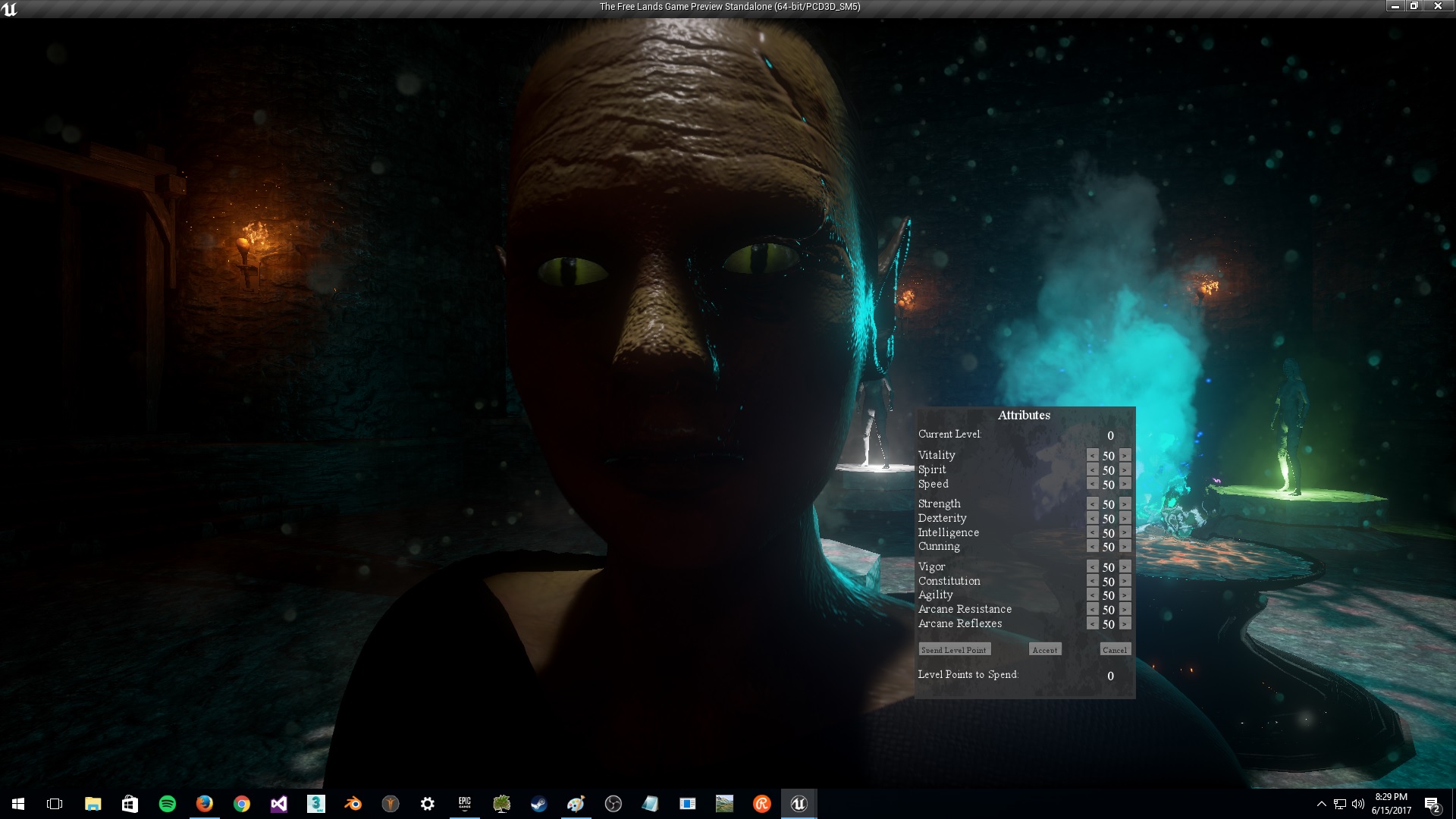1456x819 pixels.
Task: Increase the Speed attribute
Action: pyautogui.click(x=1125, y=484)
